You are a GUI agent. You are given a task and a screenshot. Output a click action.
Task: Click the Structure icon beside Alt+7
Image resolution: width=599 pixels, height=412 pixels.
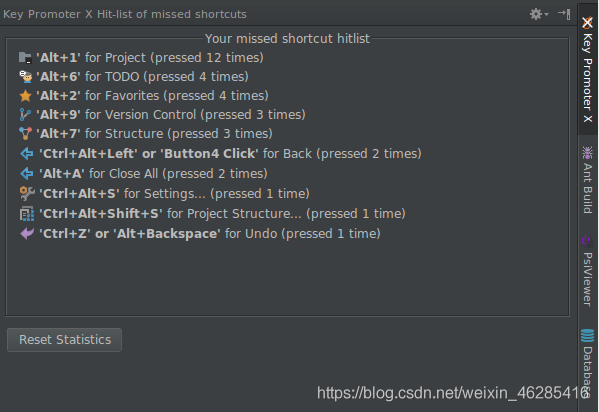pos(25,134)
